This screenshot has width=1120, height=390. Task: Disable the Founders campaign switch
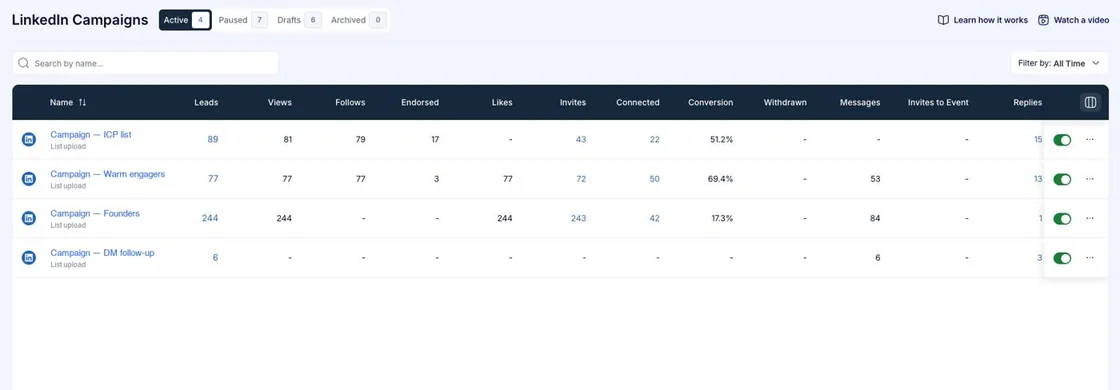tap(1062, 219)
